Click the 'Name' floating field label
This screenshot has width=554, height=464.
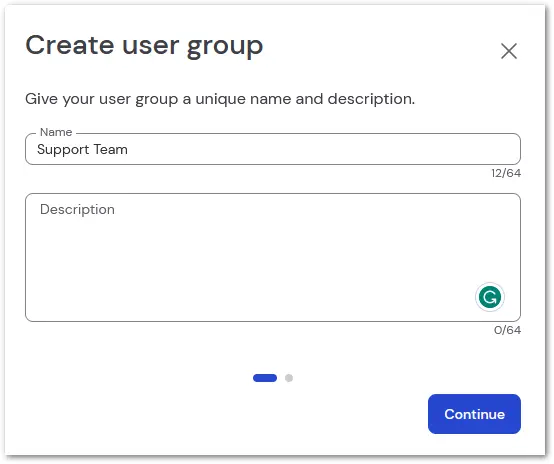pyautogui.click(x=56, y=132)
